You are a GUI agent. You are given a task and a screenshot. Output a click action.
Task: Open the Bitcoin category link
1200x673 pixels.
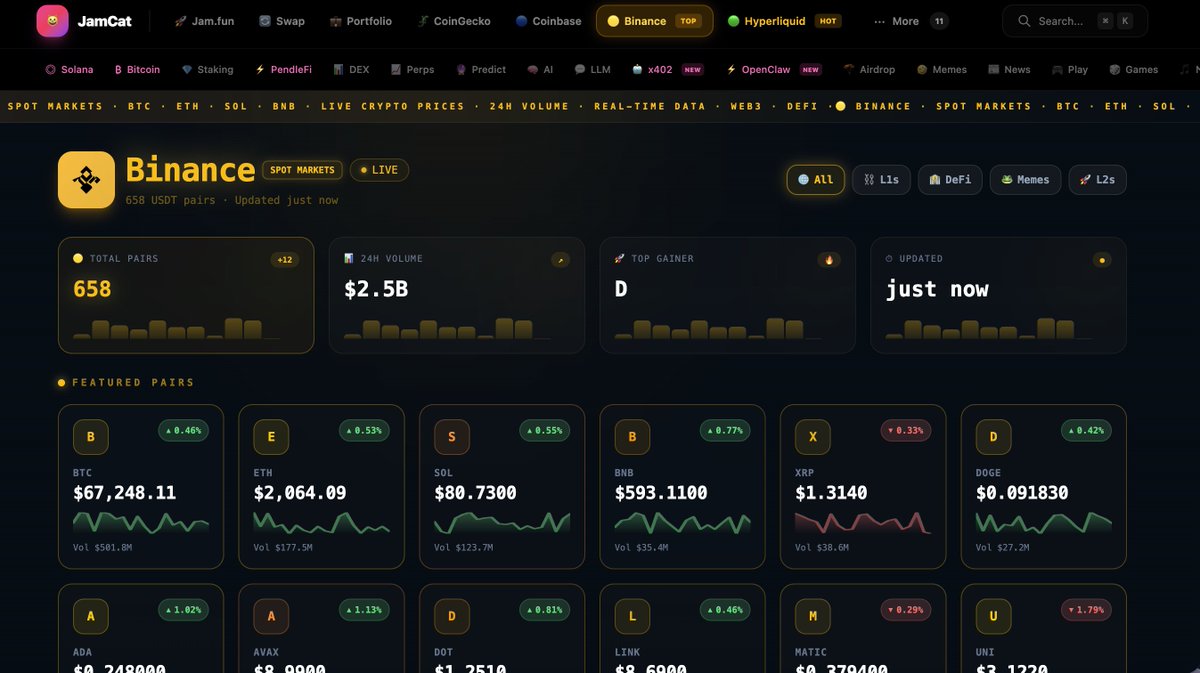137,70
